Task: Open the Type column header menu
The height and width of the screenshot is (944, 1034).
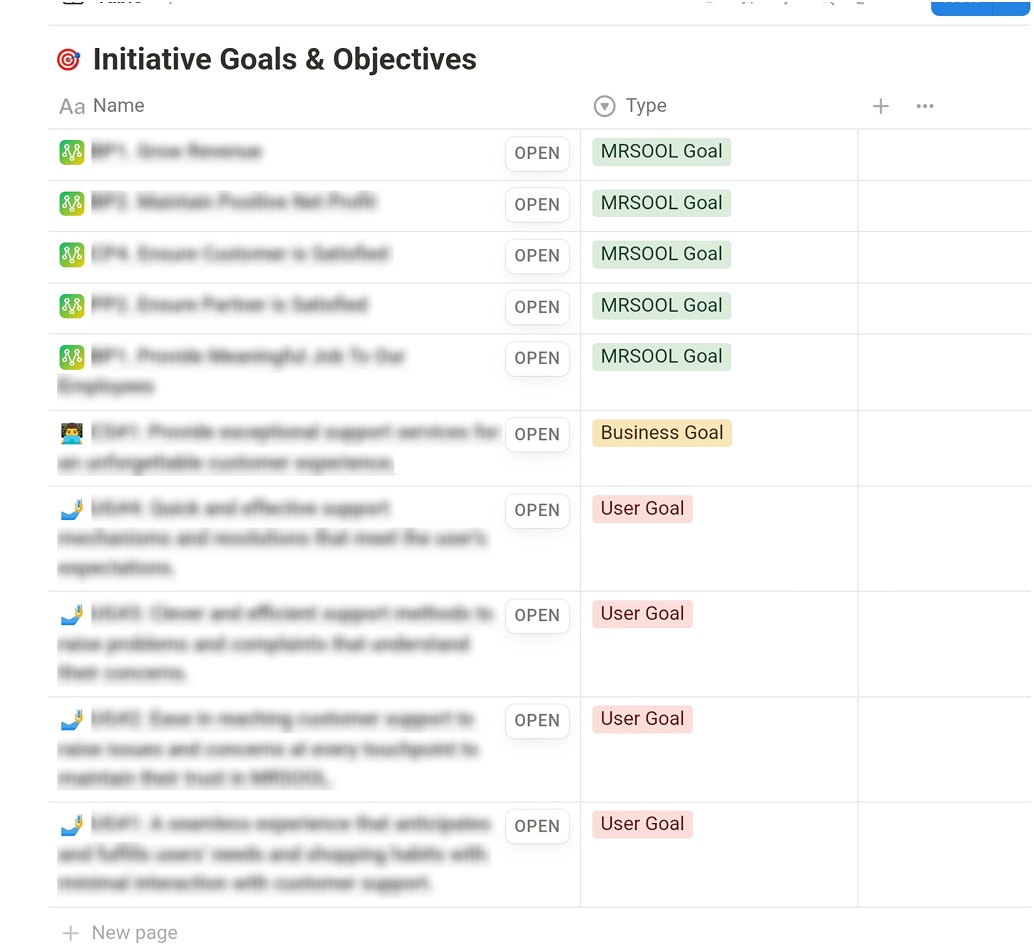Action: click(x=645, y=106)
